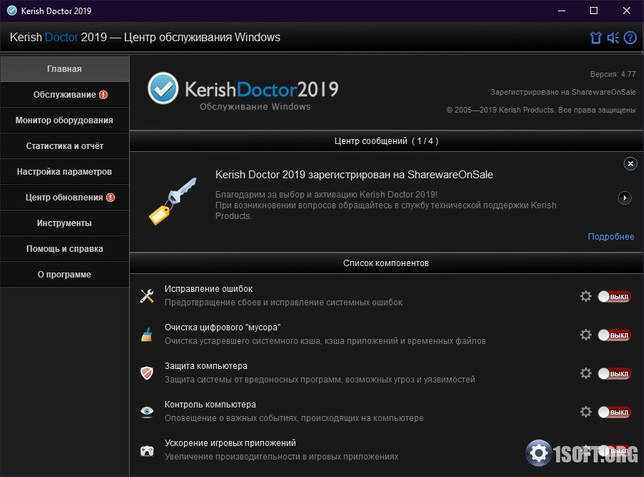Screen dimensions: 644x477
Task: Go to the next message with the arrow
Action: (625, 198)
